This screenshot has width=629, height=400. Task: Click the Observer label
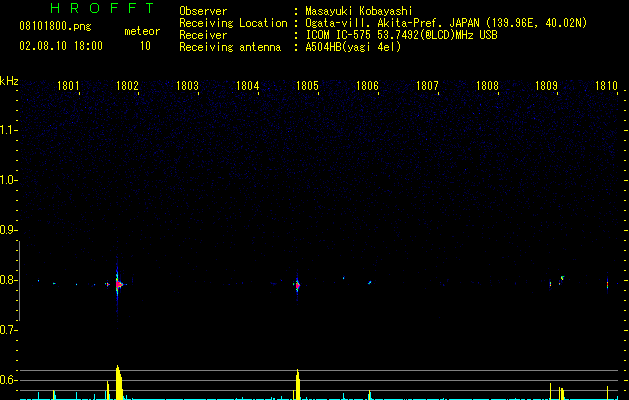(x=203, y=11)
